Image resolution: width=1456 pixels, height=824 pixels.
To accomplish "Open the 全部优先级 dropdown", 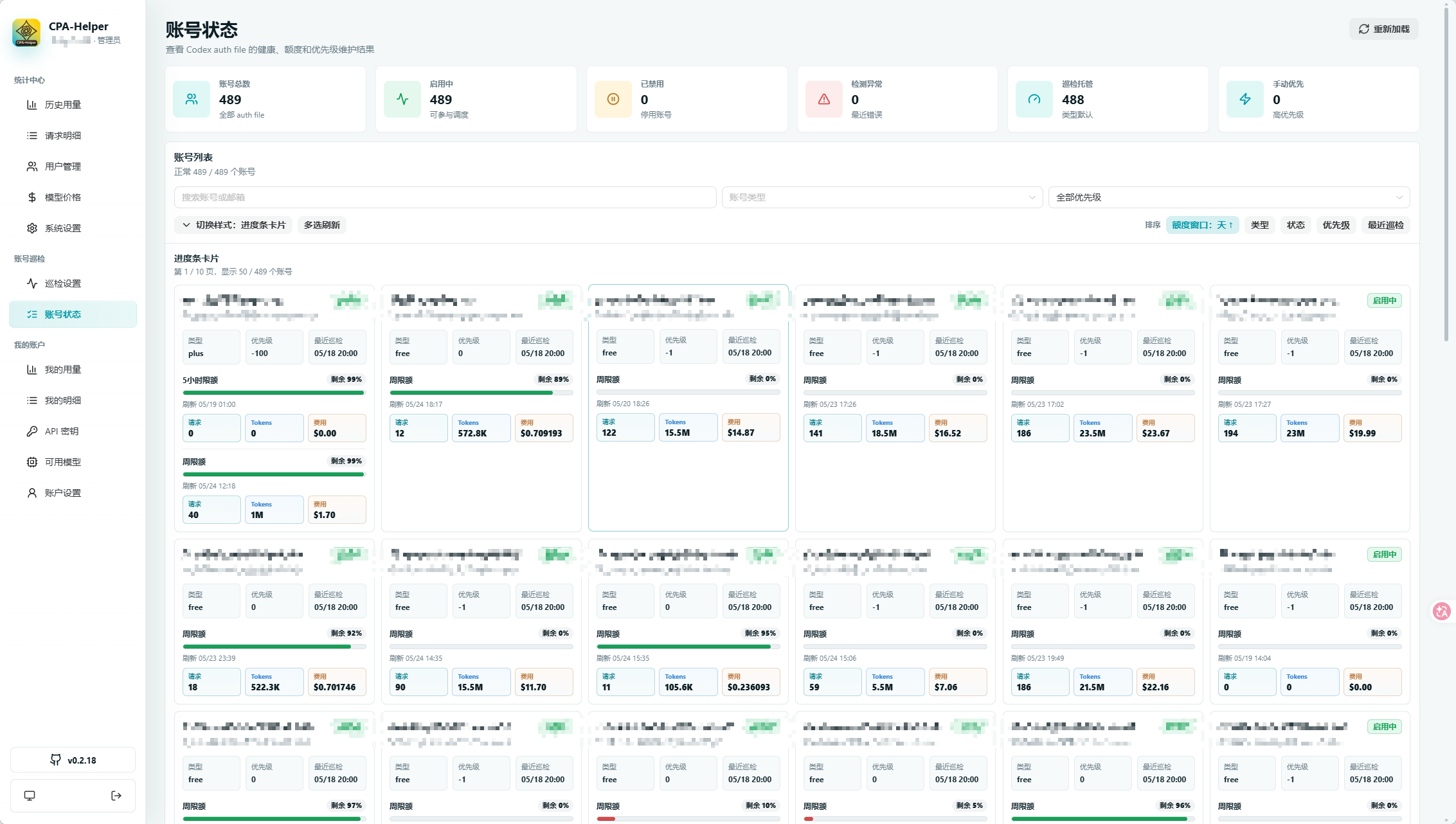I will coord(1229,197).
